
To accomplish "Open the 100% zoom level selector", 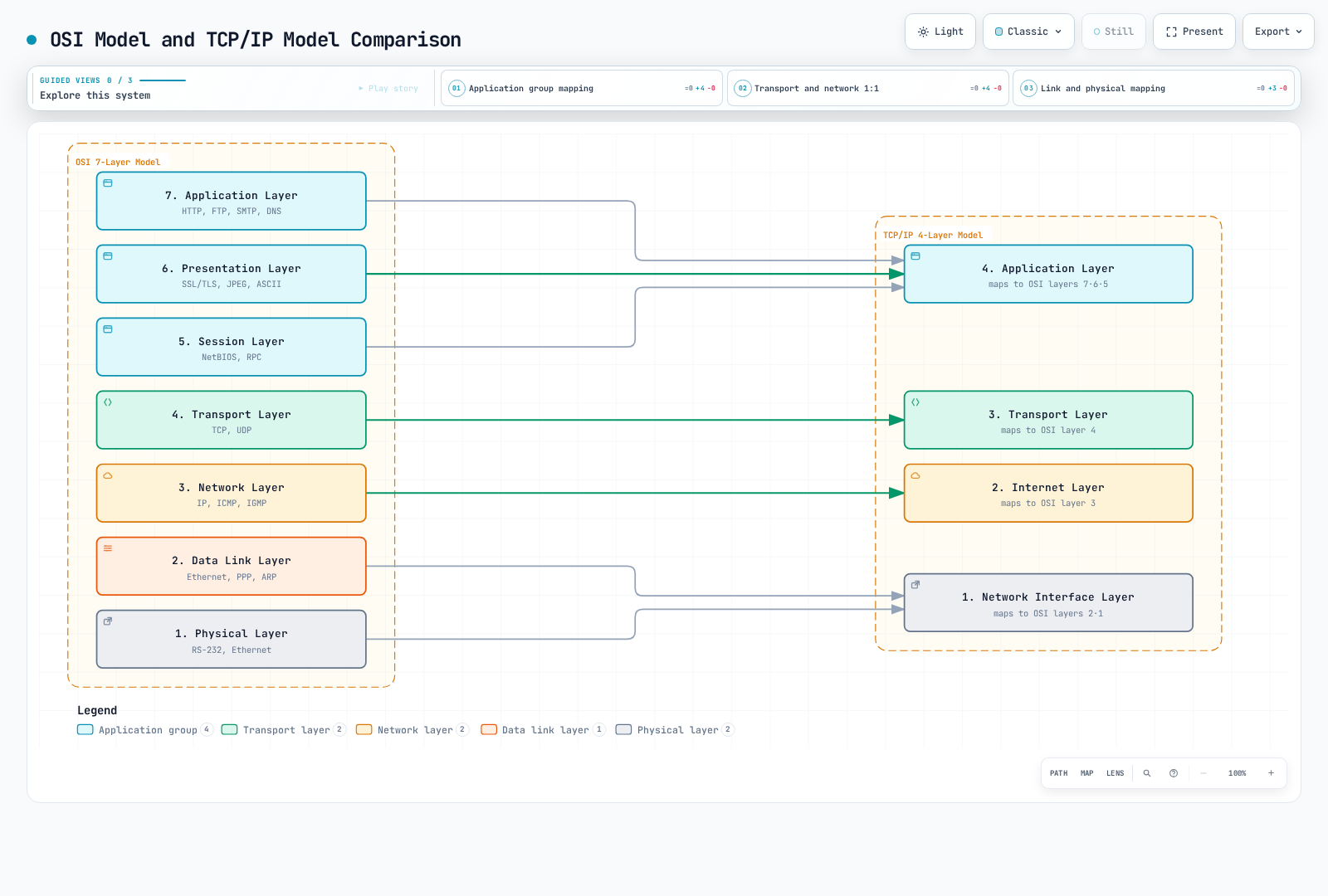I will [x=1238, y=773].
